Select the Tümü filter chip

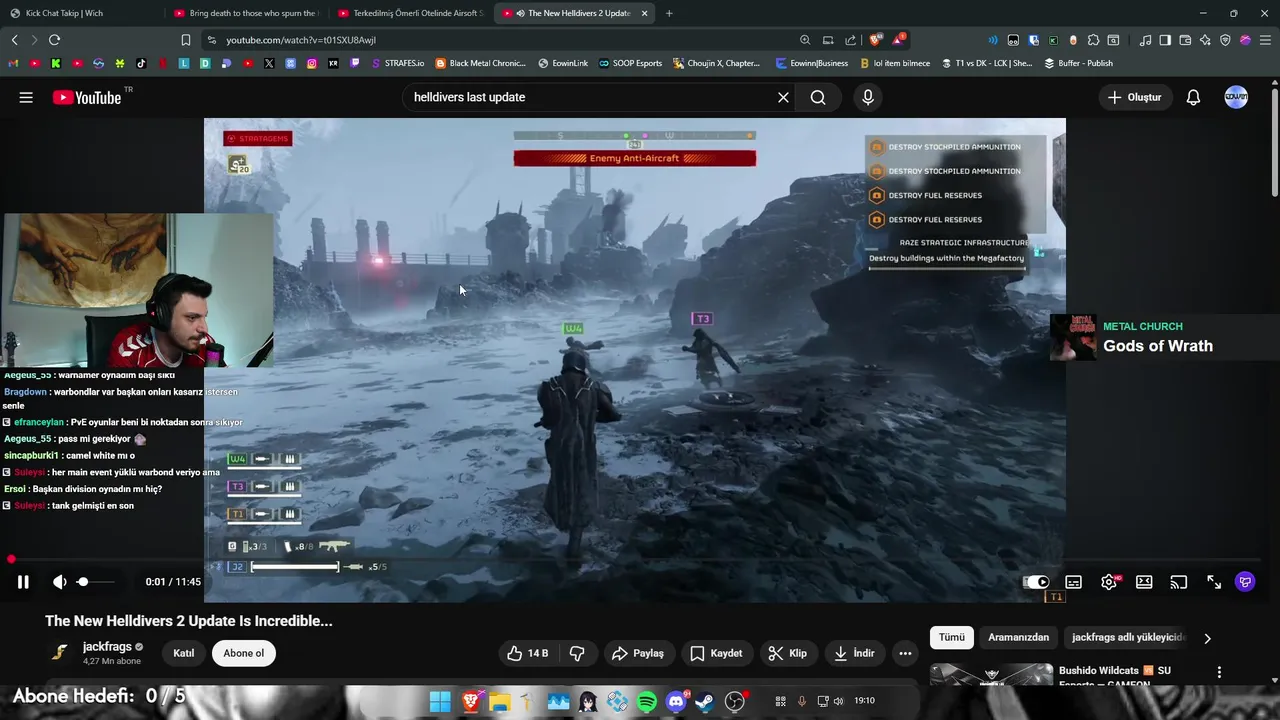[x=952, y=637]
